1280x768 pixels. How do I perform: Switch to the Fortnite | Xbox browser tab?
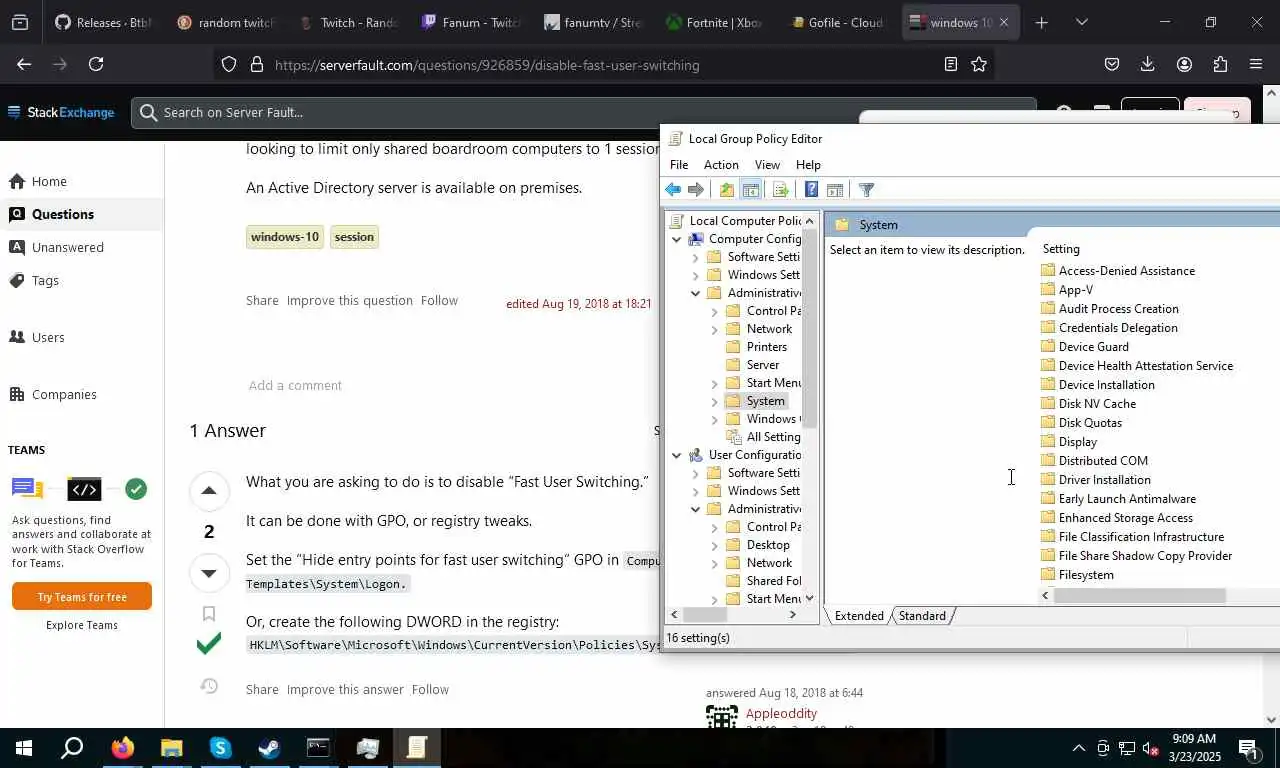[714, 22]
